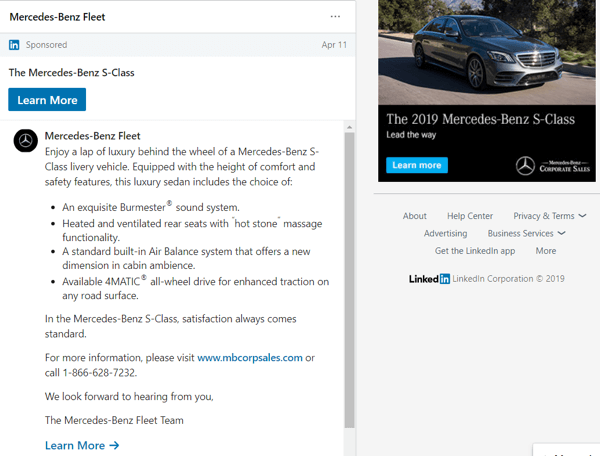
Task: Click Get the LinkedIn app link
Action: point(475,251)
